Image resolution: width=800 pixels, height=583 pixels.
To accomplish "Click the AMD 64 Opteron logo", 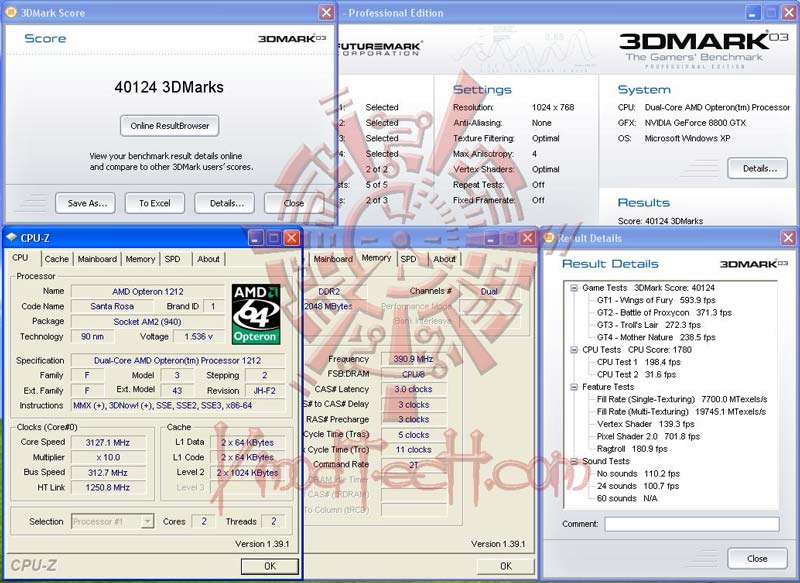I will pyautogui.click(x=256, y=314).
